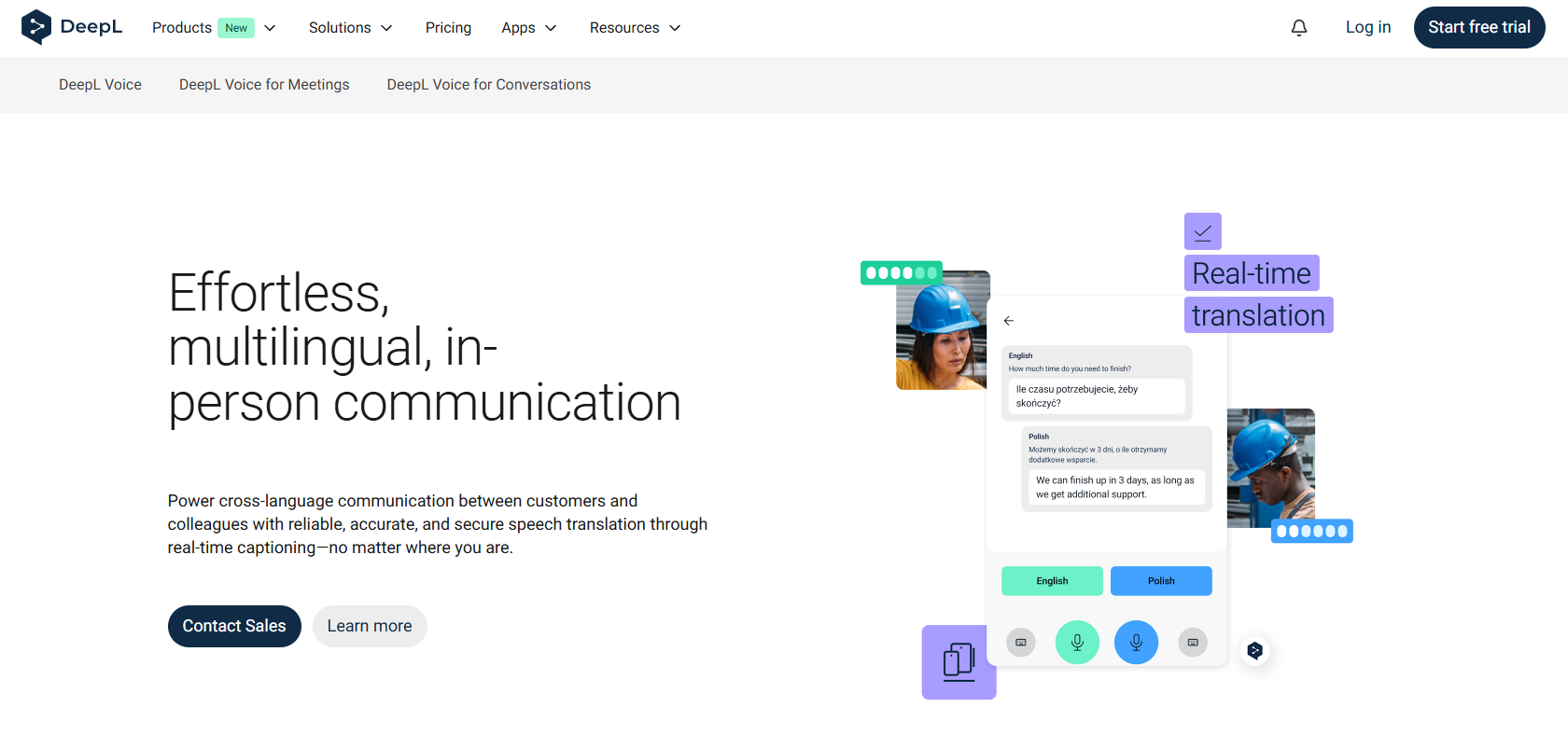
Task: Switch to DeepL Voice for Conversations tab
Action: click(488, 85)
